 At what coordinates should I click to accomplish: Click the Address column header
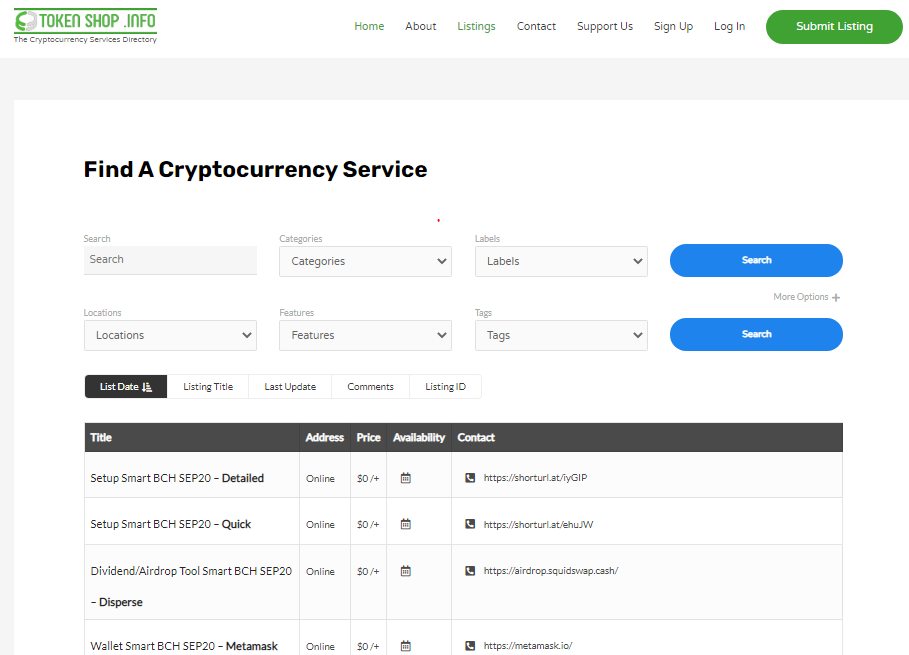click(325, 438)
